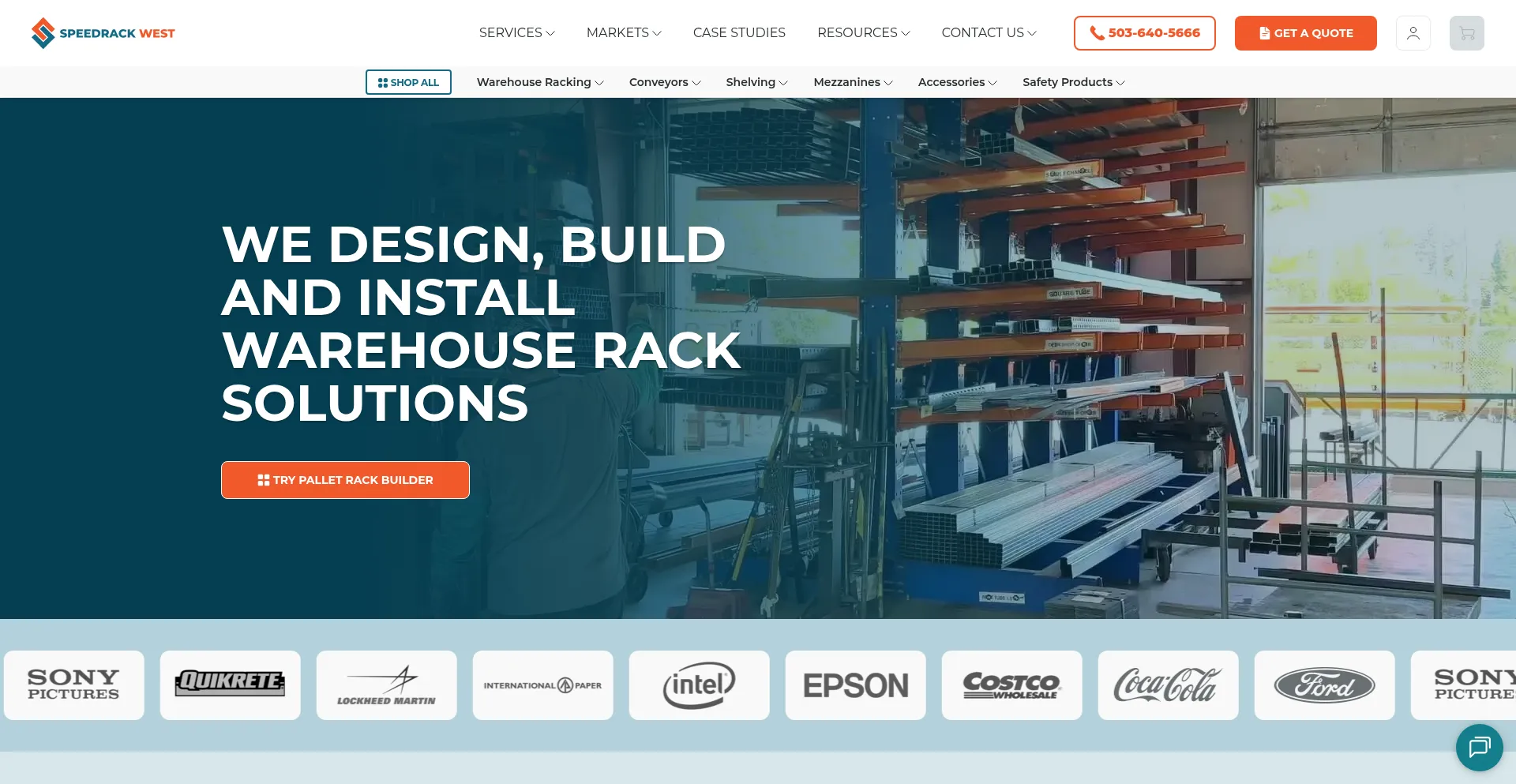Screen dimensions: 1516x784
Task: Open the Resources dropdown
Action: [x=863, y=33]
